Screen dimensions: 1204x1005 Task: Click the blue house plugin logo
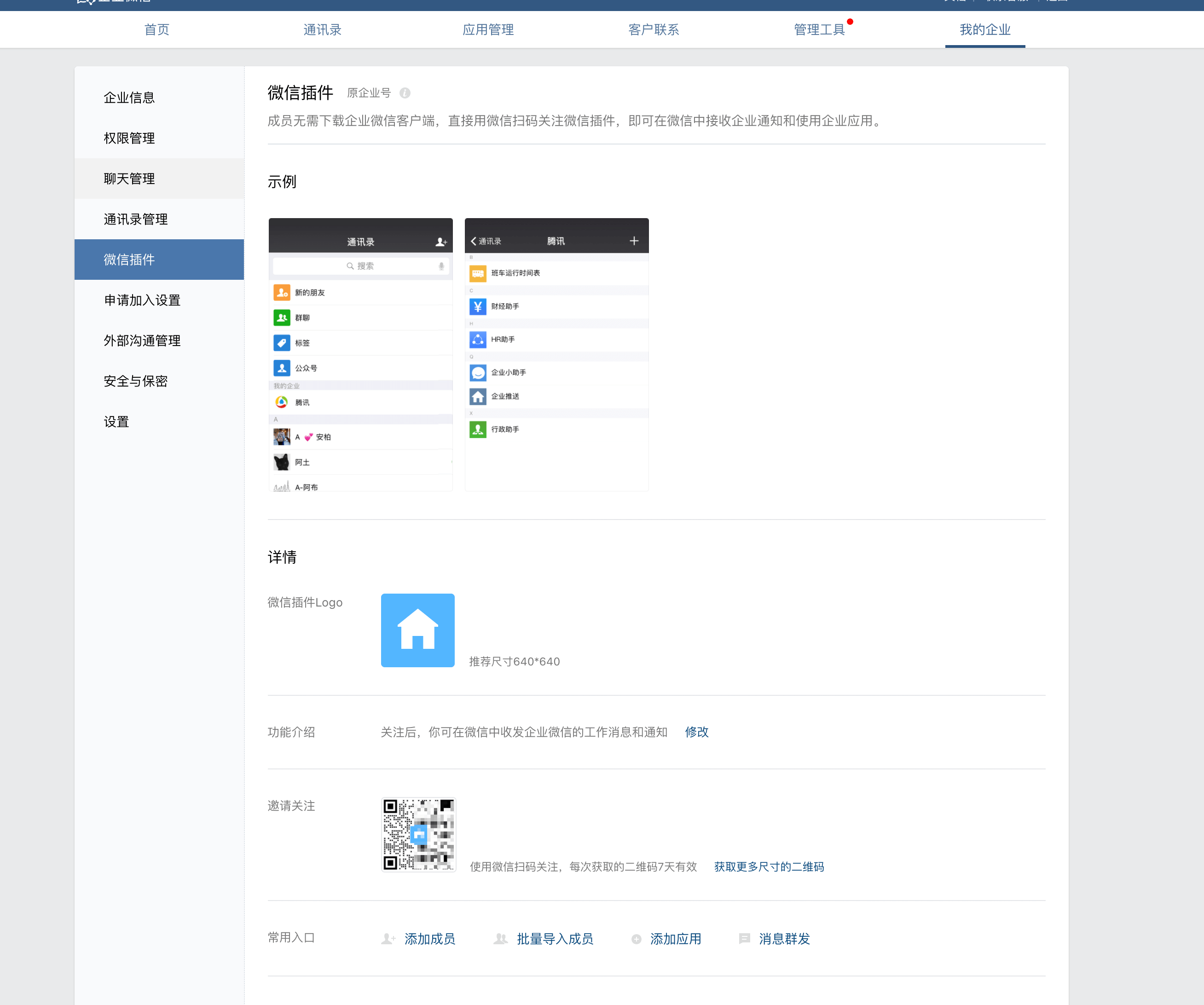(417, 630)
